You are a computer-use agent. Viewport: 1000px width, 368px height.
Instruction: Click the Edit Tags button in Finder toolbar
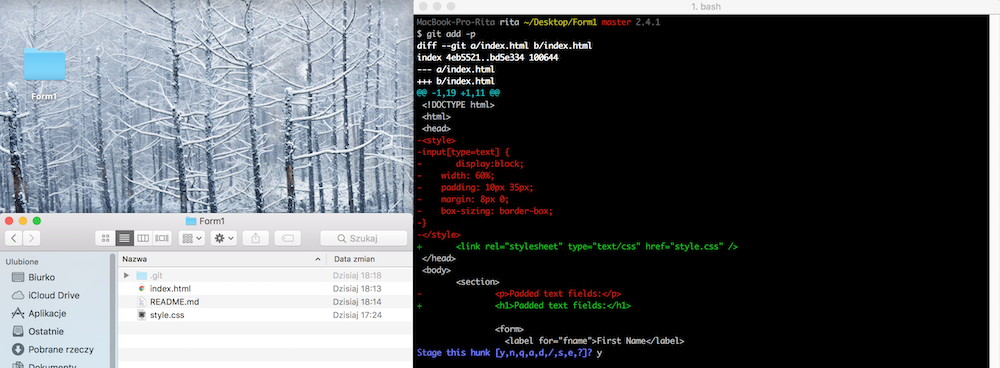[288, 238]
